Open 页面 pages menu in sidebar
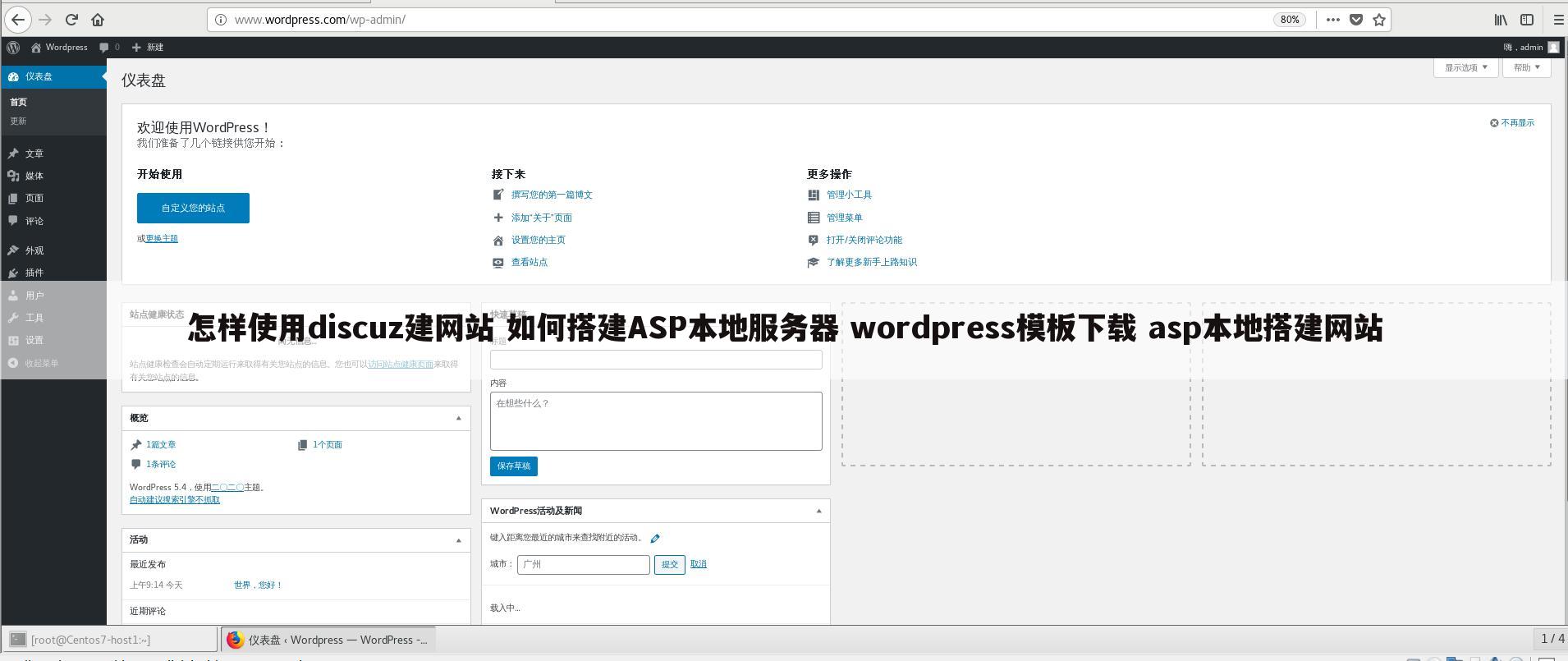The height and width of the screenshot is (661, 1568). click(x=53, y=198)
